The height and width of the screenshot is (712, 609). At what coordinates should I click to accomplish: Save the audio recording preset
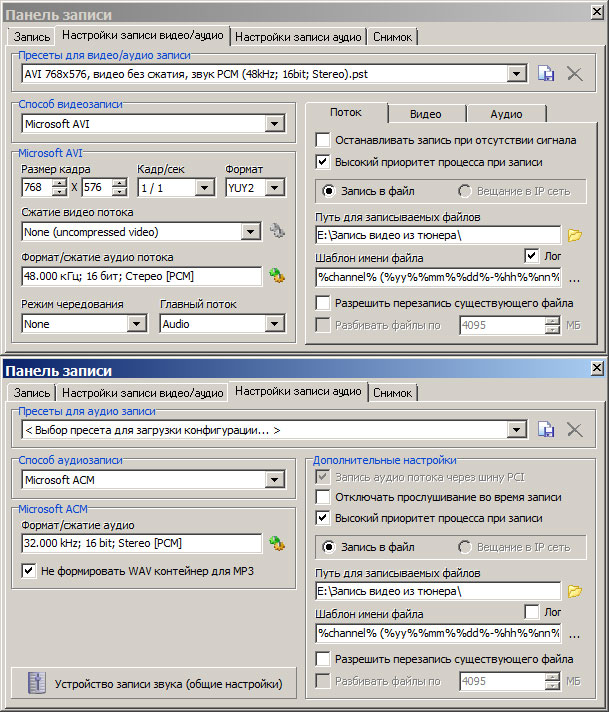click(x=546, y=429)
